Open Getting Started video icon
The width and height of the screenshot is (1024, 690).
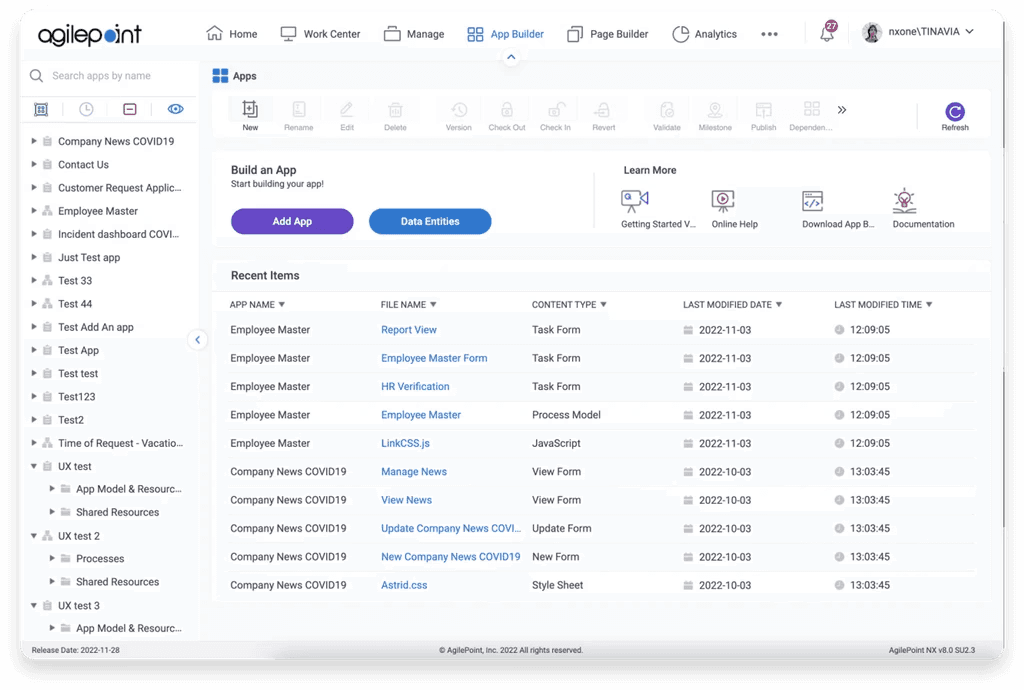pyautogui.click(x=634, y=200)
